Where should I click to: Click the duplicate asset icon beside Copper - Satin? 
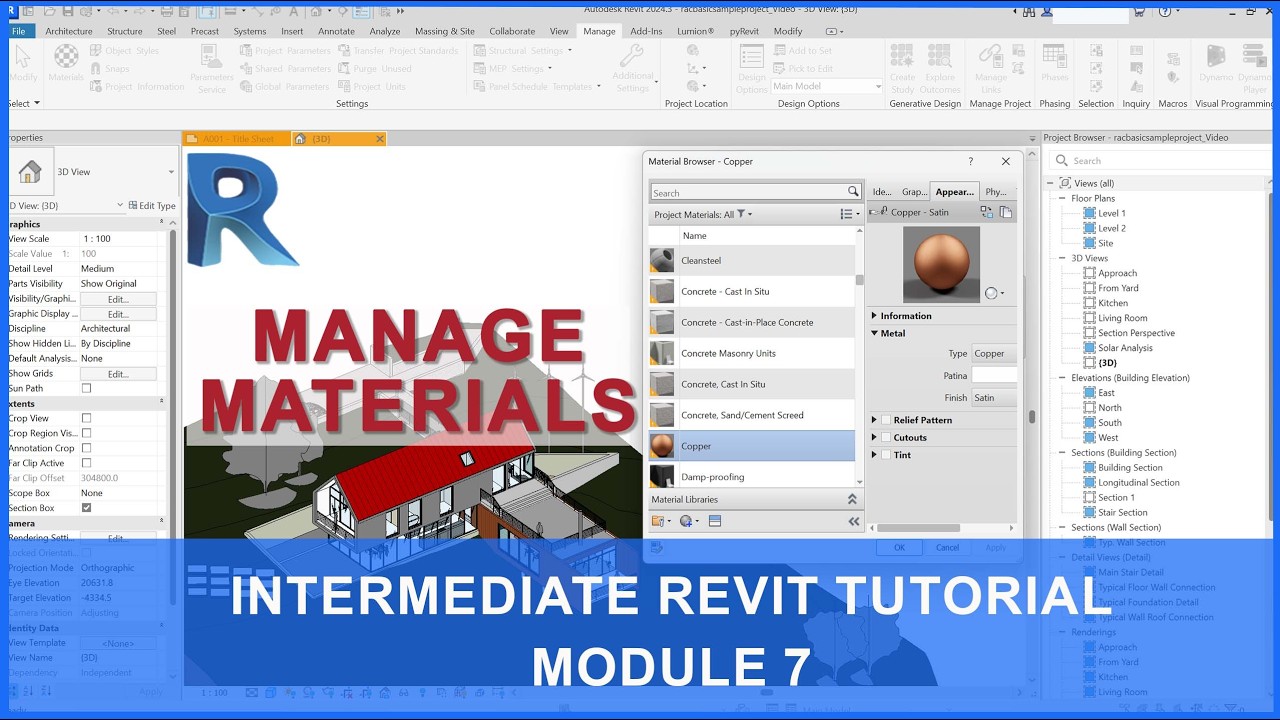coord(1006,212)
